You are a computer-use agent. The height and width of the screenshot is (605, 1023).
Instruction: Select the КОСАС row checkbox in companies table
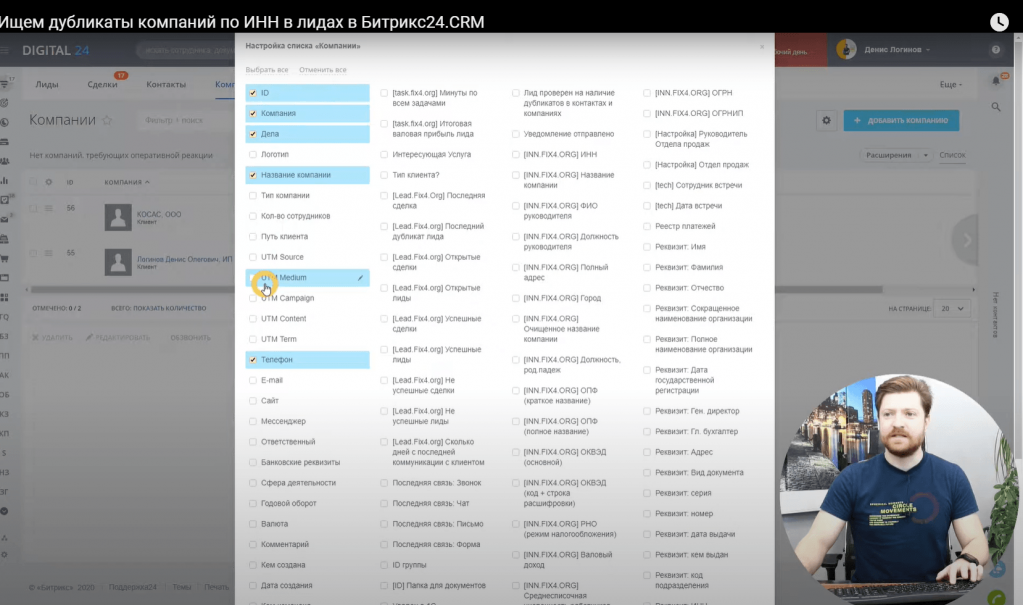point(33,208)
